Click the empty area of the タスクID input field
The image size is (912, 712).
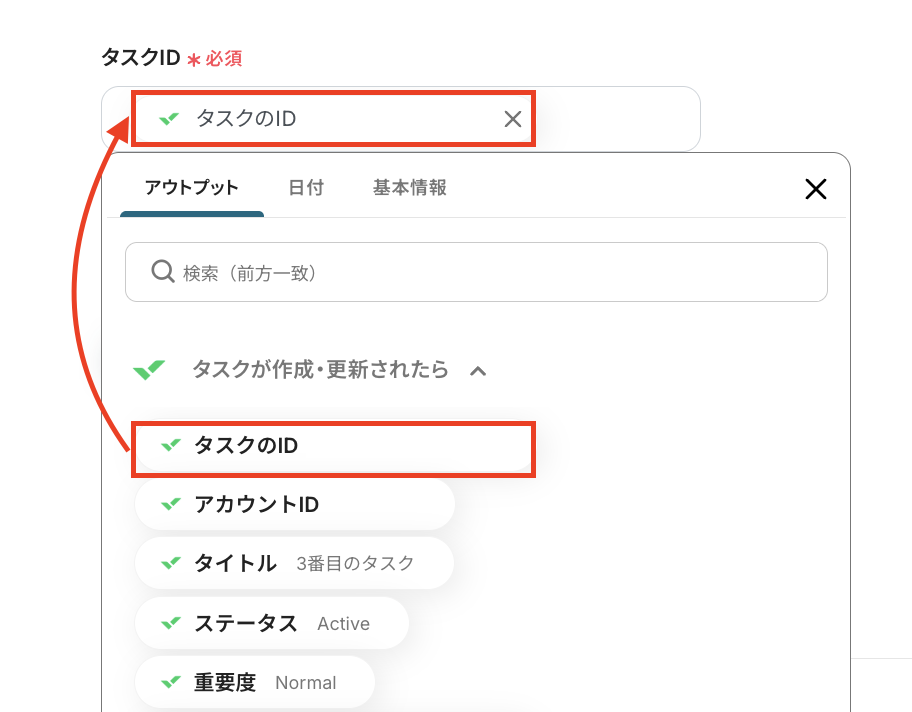click(x=617, y=119)
